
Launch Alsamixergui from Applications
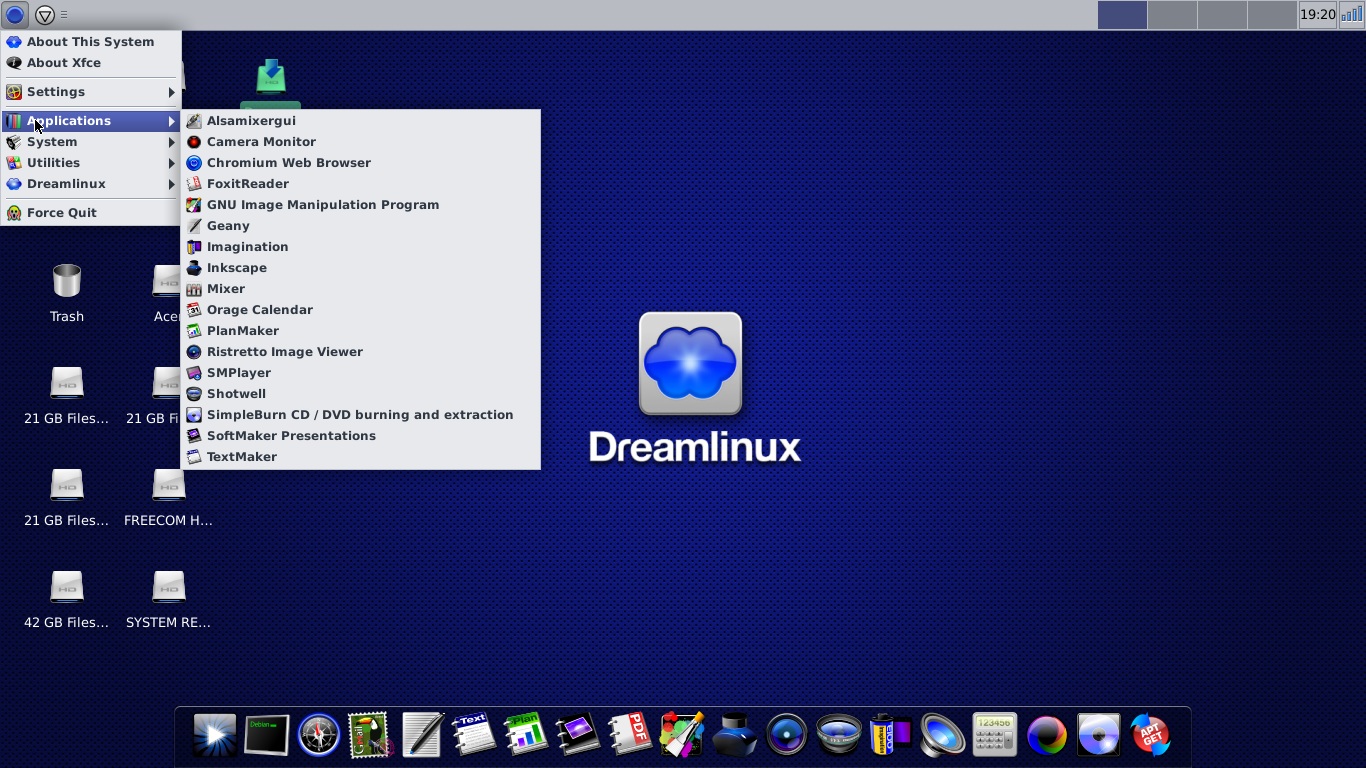361,121
